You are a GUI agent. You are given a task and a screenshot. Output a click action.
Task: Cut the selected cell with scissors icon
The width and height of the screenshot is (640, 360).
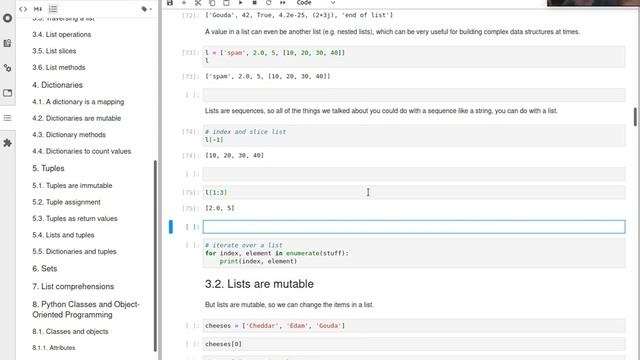click(198, 3)
